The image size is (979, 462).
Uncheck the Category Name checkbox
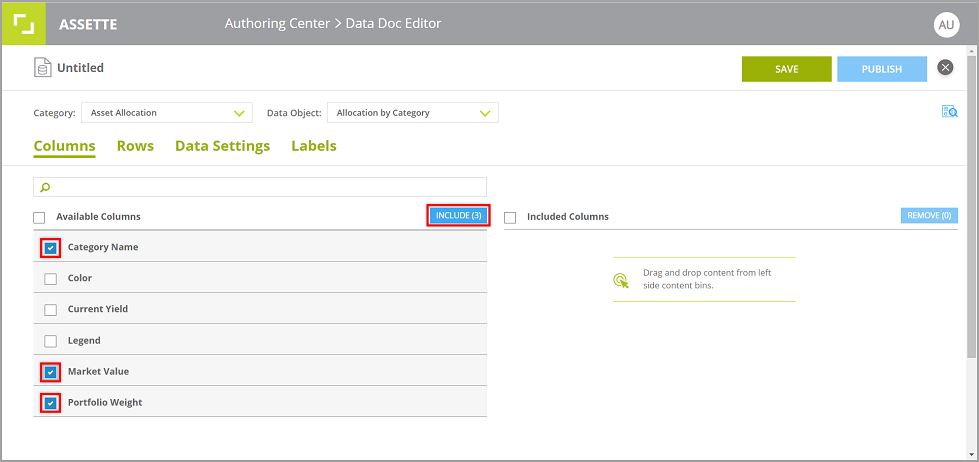[x=51, y=248]
